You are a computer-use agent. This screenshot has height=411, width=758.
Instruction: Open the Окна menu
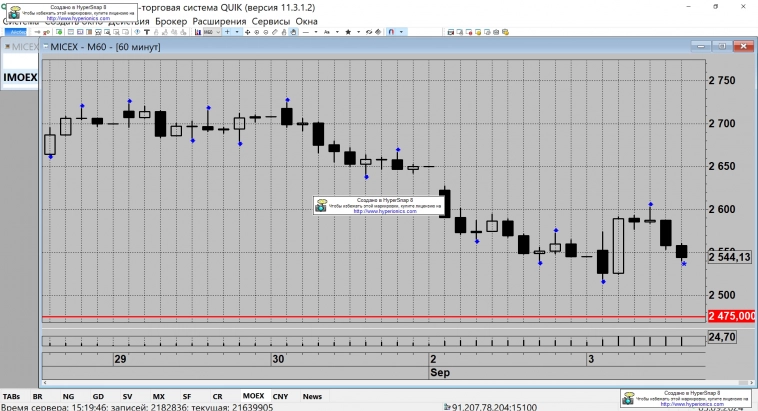click(x=306, y=21)
